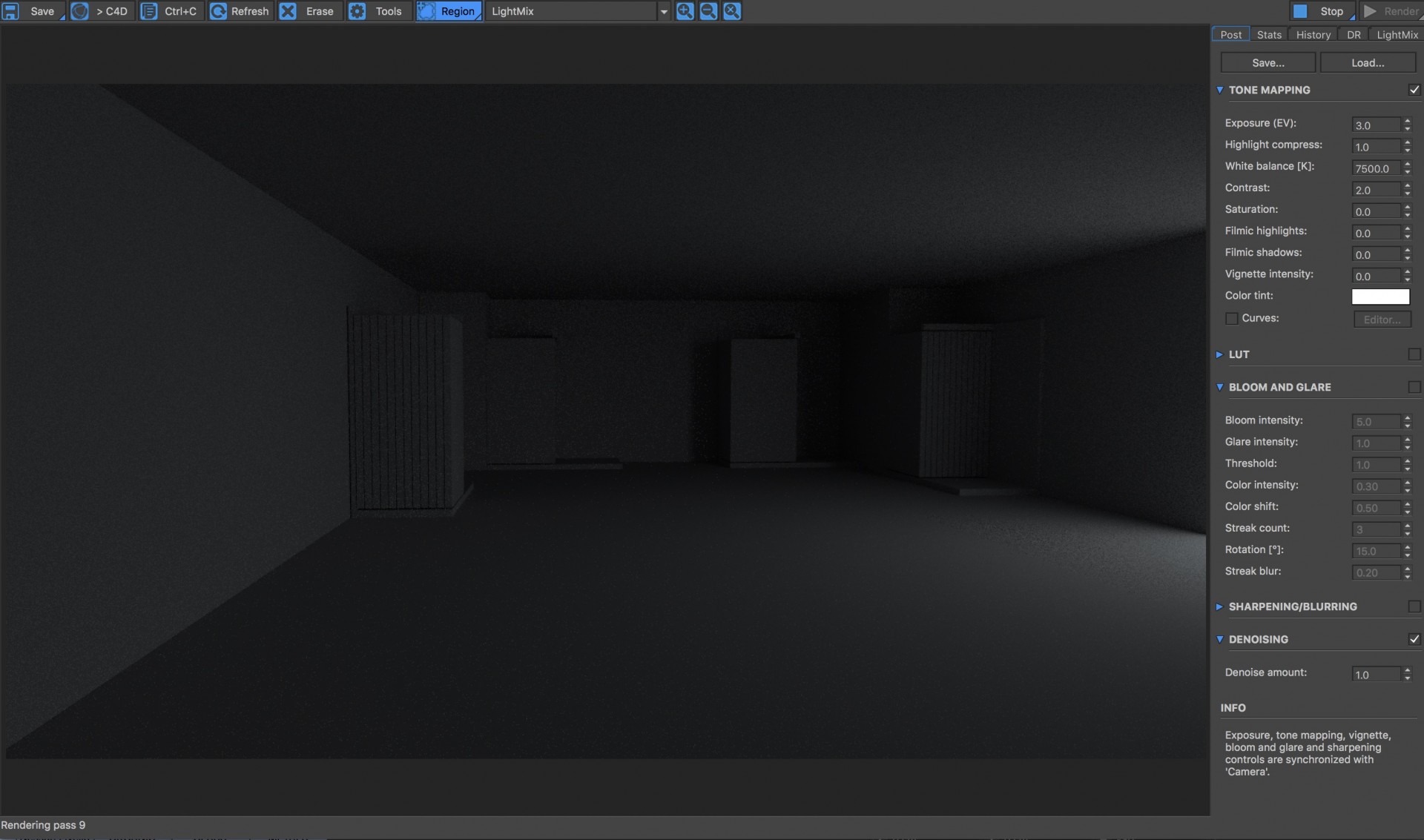Click the Erase icon in toolbar

tap(289, 11)
